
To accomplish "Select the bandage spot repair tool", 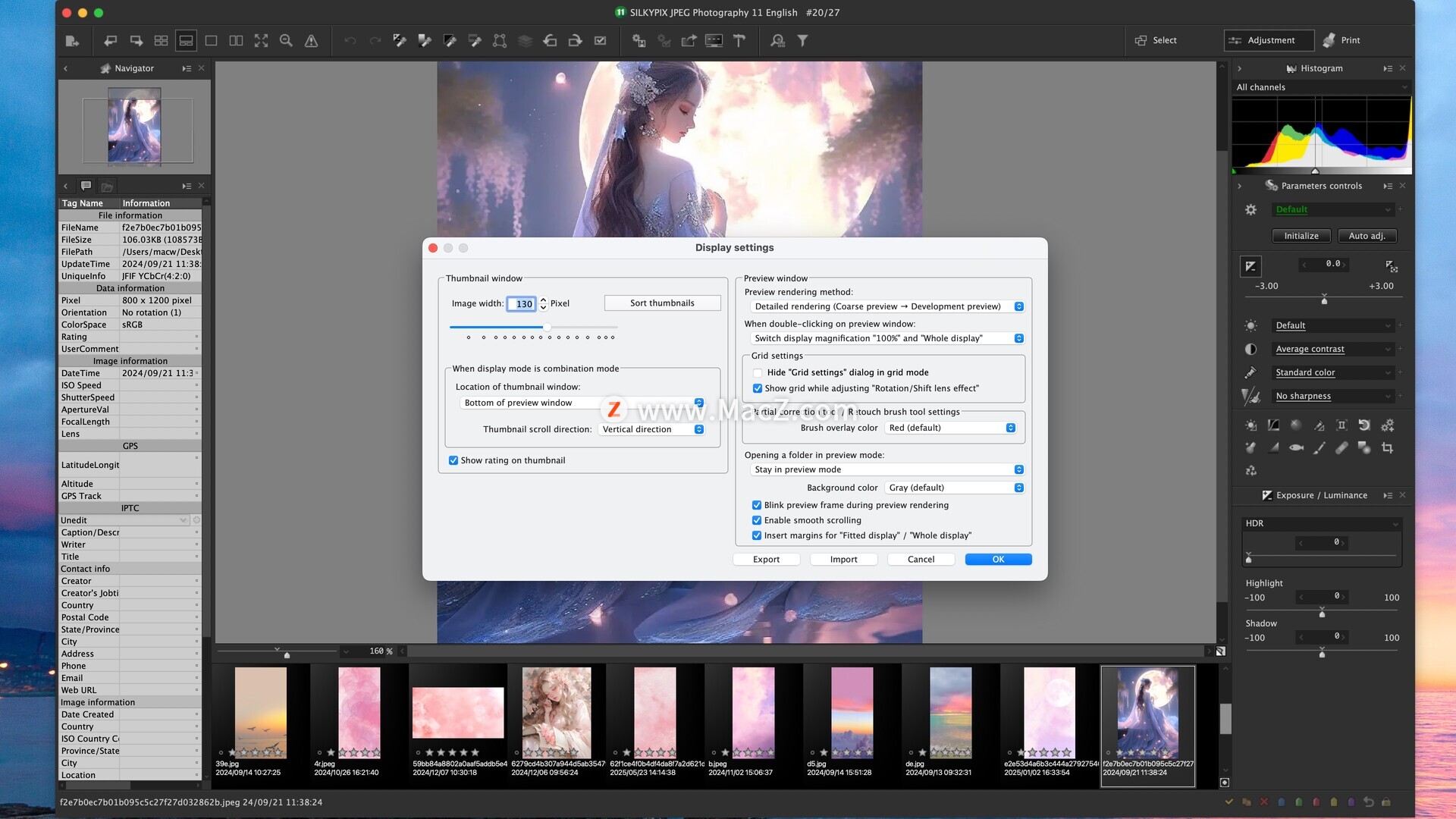I will click(1341, 448).
